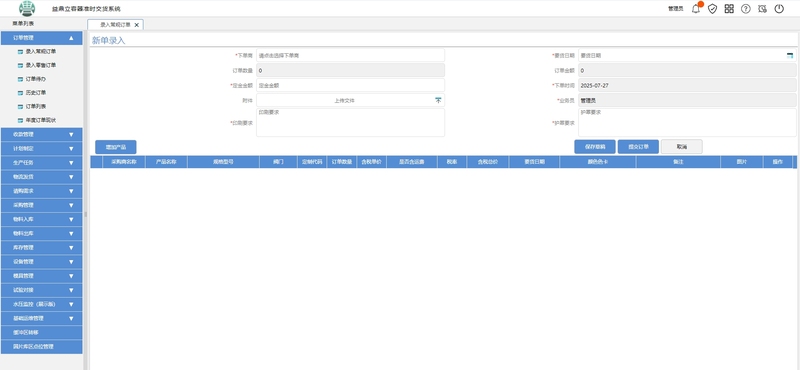Expand the 生产任务 menu section
The height and width of the screenshot is (370, 800).
[x=41, y=163]
